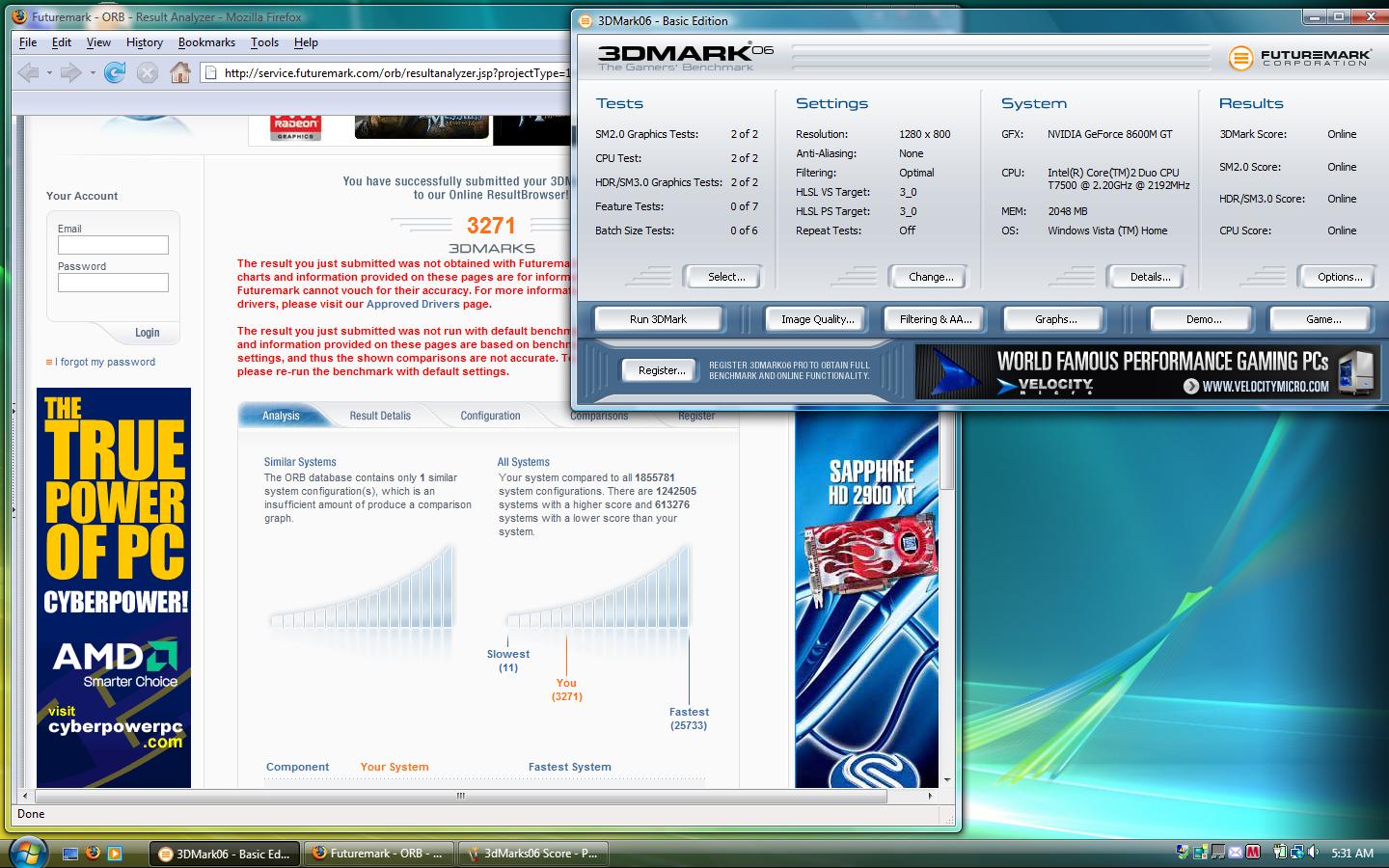
Task: Follow the Approved Drivers link
Action: coord(413,304)
